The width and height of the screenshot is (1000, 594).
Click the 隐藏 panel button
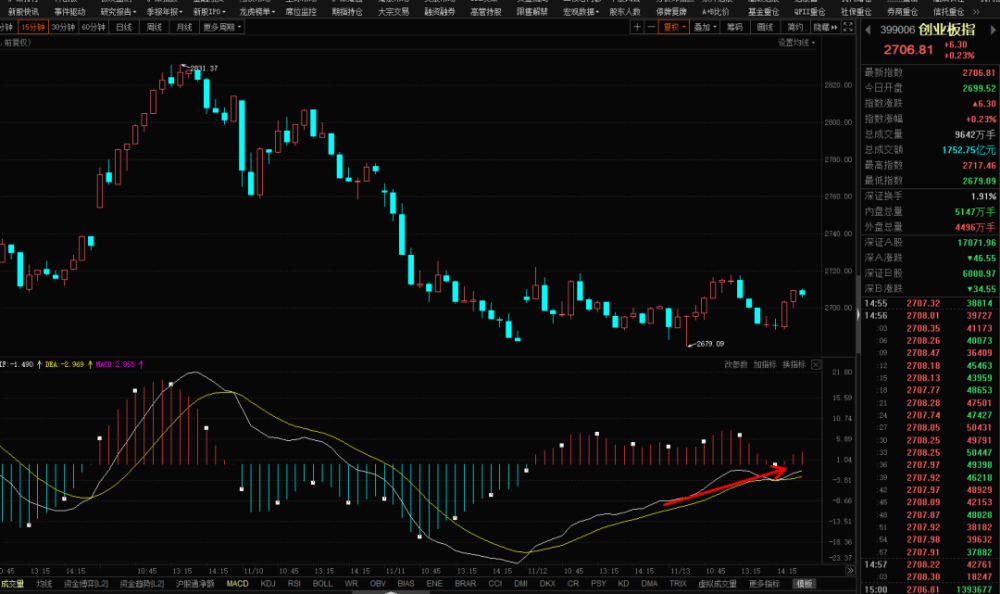coord(825,27)
